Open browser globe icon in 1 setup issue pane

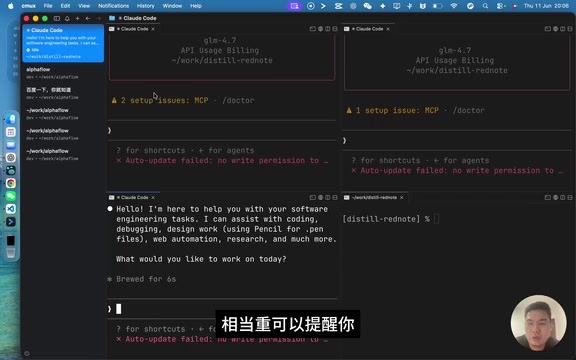coord(555,29)
